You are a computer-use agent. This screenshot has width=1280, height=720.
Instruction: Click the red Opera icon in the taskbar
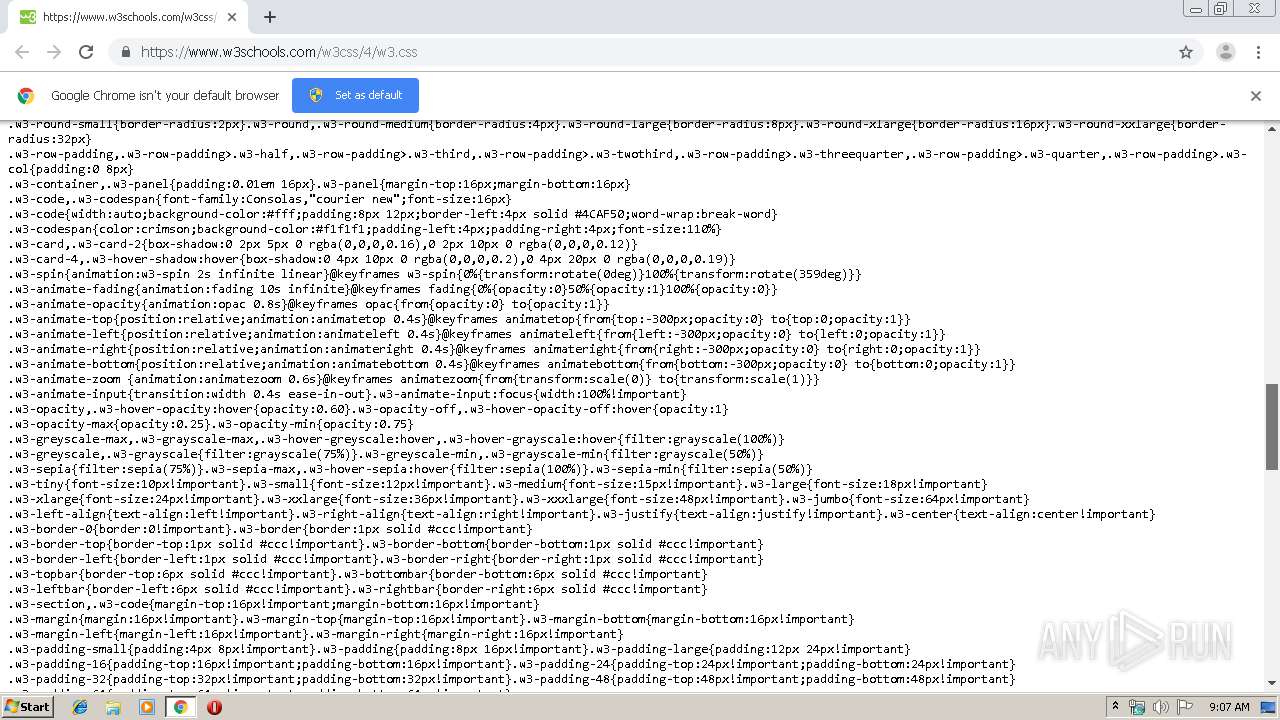[x=214, y=707]
